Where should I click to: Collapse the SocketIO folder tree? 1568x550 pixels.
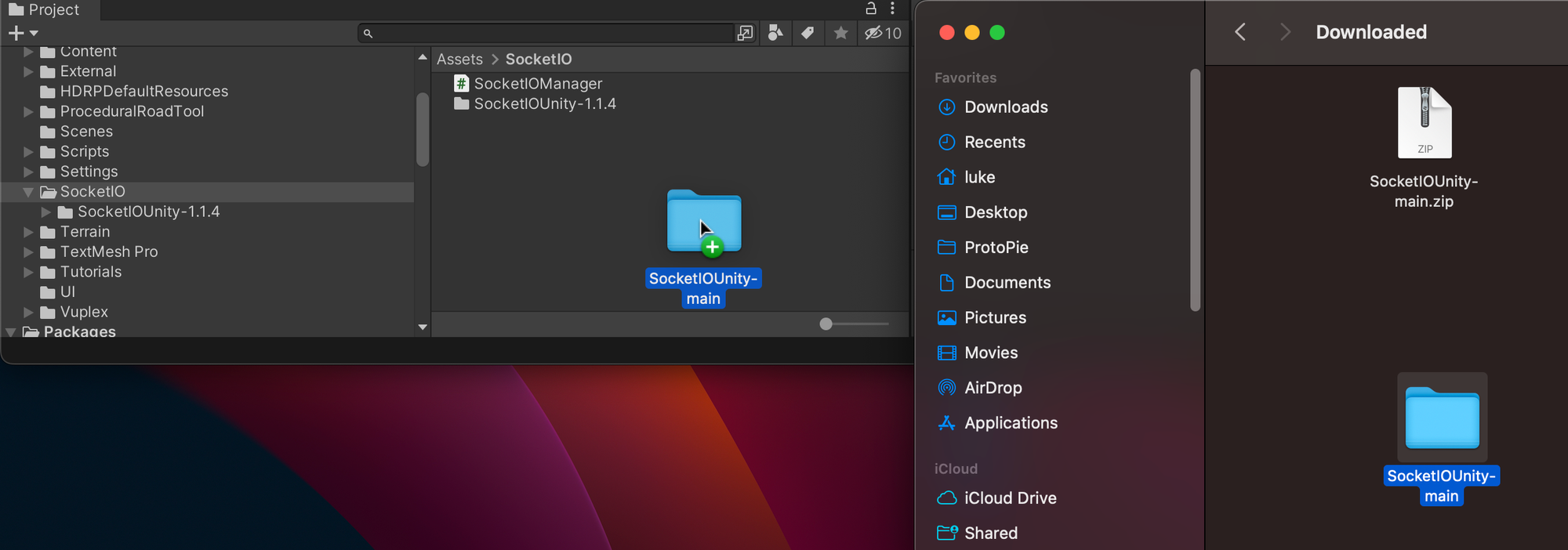pyautogui.click(x=28, y=192)
